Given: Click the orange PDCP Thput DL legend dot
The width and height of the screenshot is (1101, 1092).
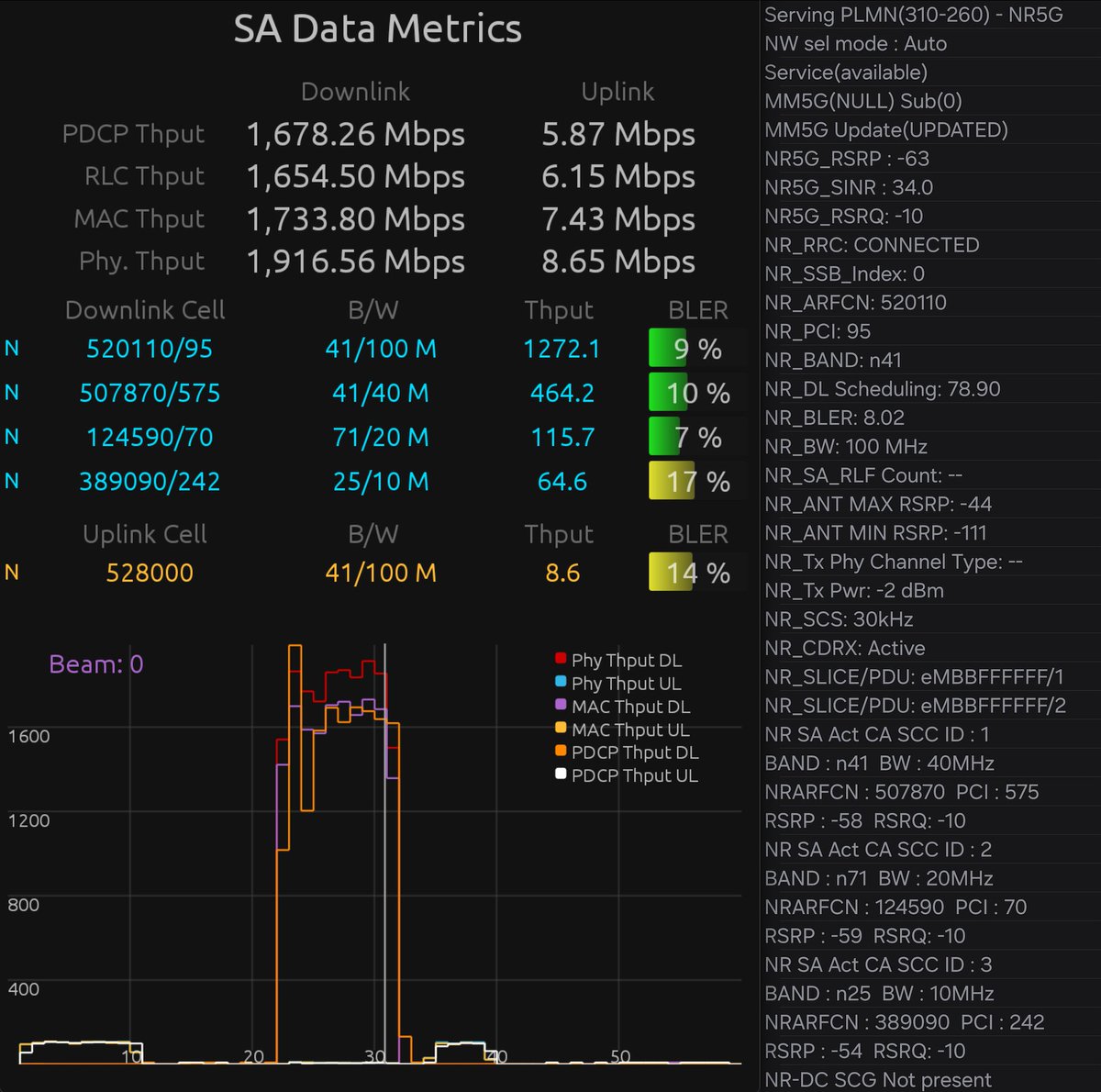Looking at the screenshot, I should (x=561, y=752).
